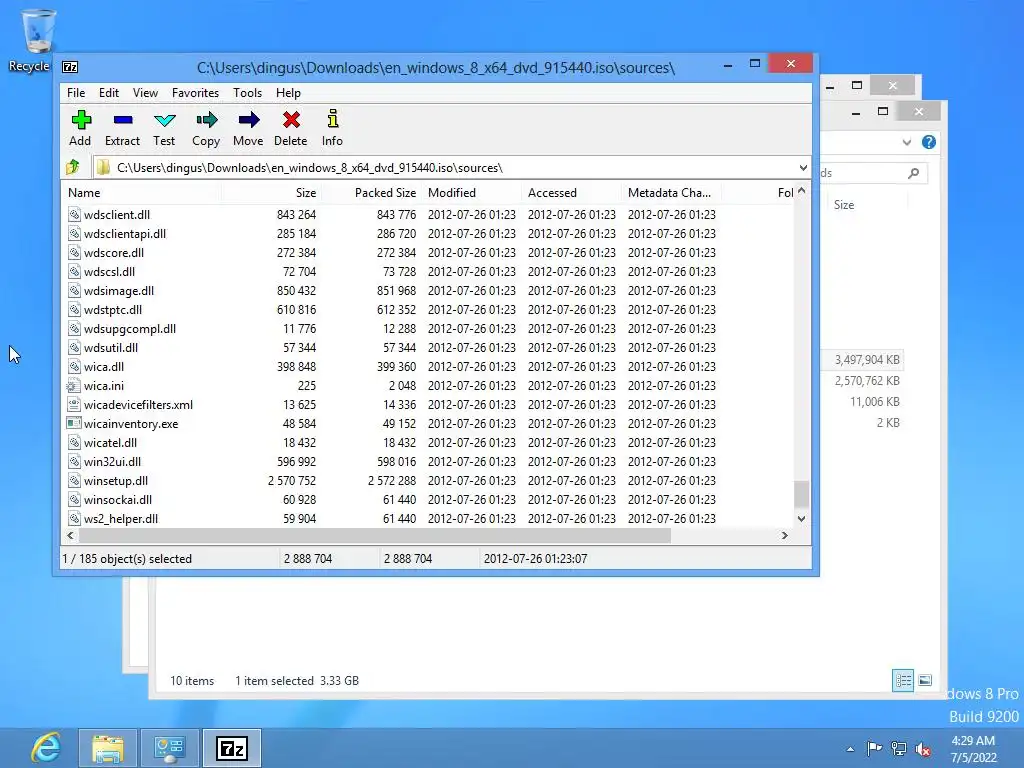Open the Help menu

pos(288,93)
